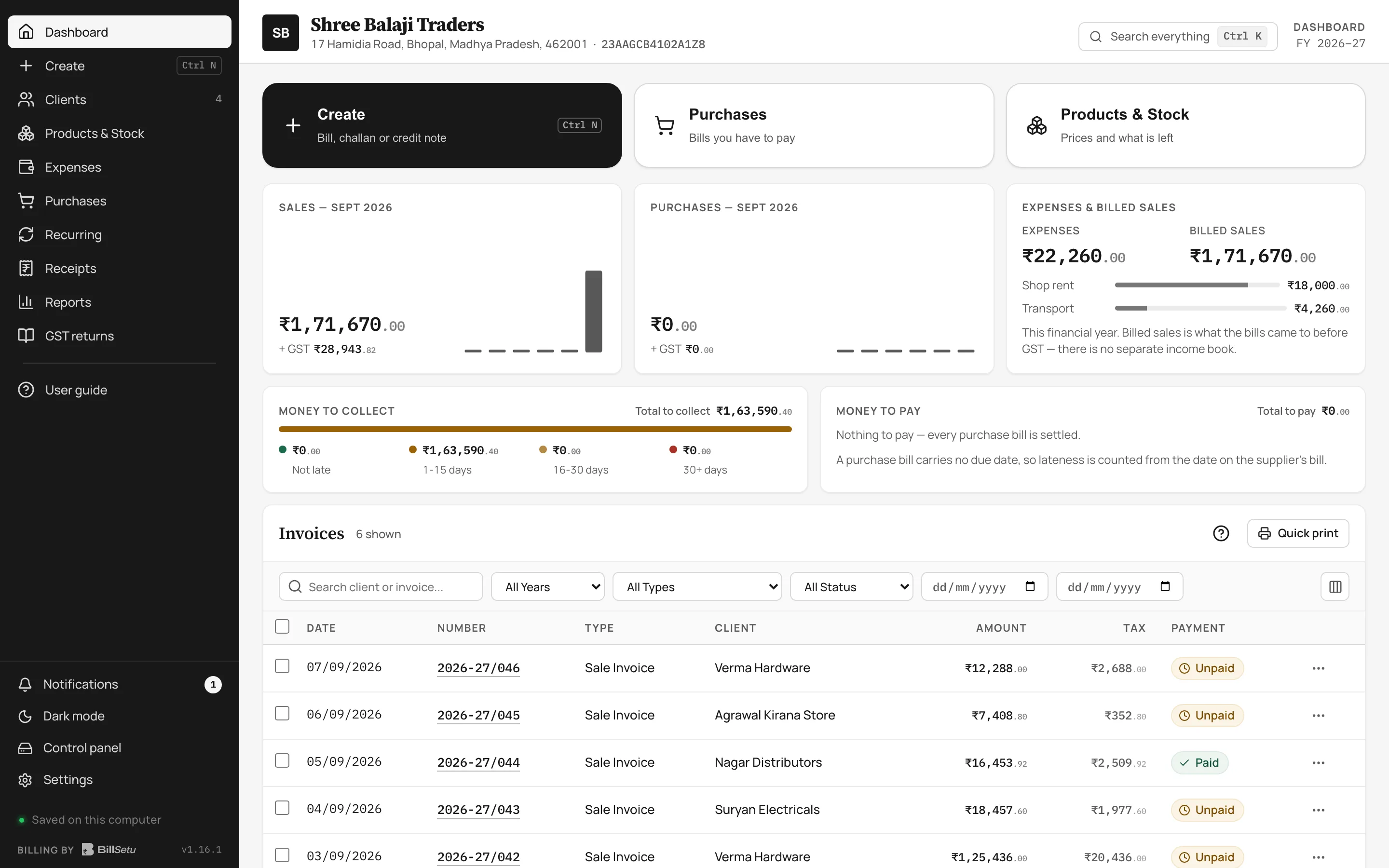Click the BillSetu logo in the footer
Screen dimensions: 1389x868
[x=109, y=850]
